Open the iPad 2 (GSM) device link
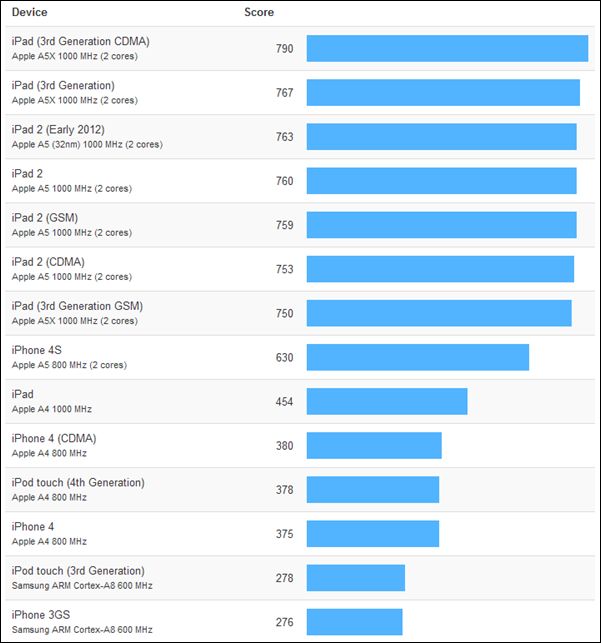 pyautogui.click(x=45, y=218)
